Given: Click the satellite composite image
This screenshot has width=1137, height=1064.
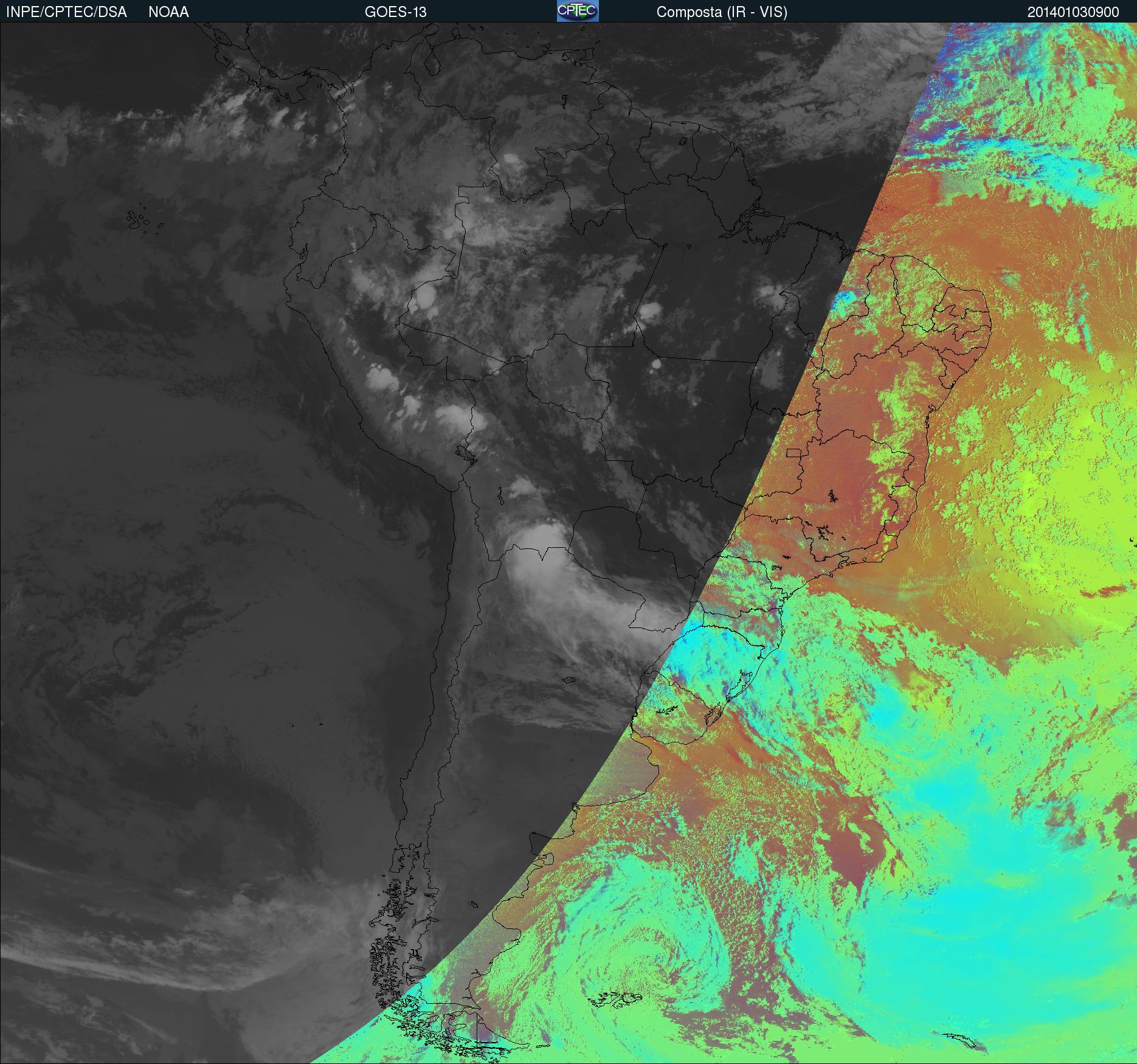Looking at the screenshot, I should coord(568,543).
